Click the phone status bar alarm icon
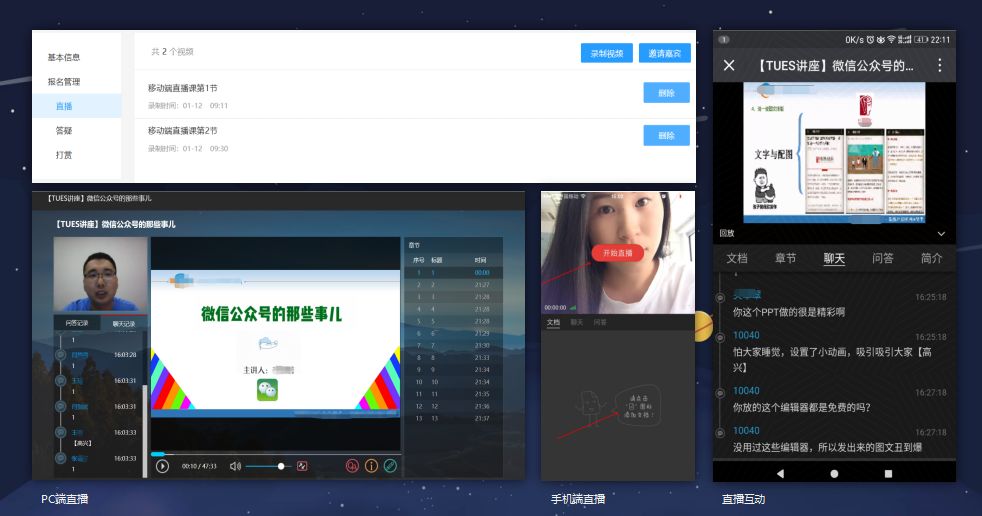Image resolution: width=982 pixels, height=516 pixels. (871, 39)
